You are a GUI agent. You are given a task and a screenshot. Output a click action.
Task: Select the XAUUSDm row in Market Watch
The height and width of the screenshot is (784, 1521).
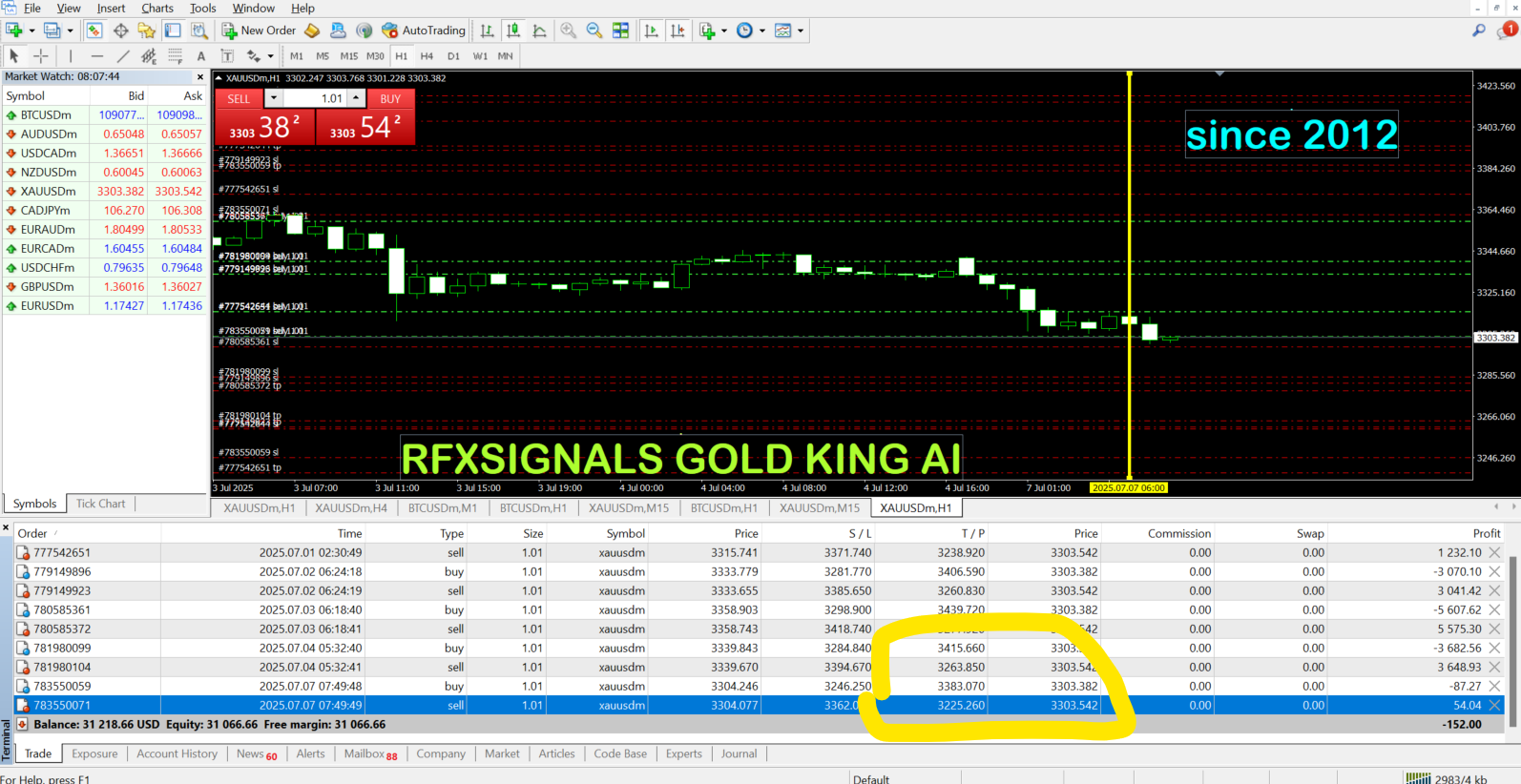tap(105, 191)
